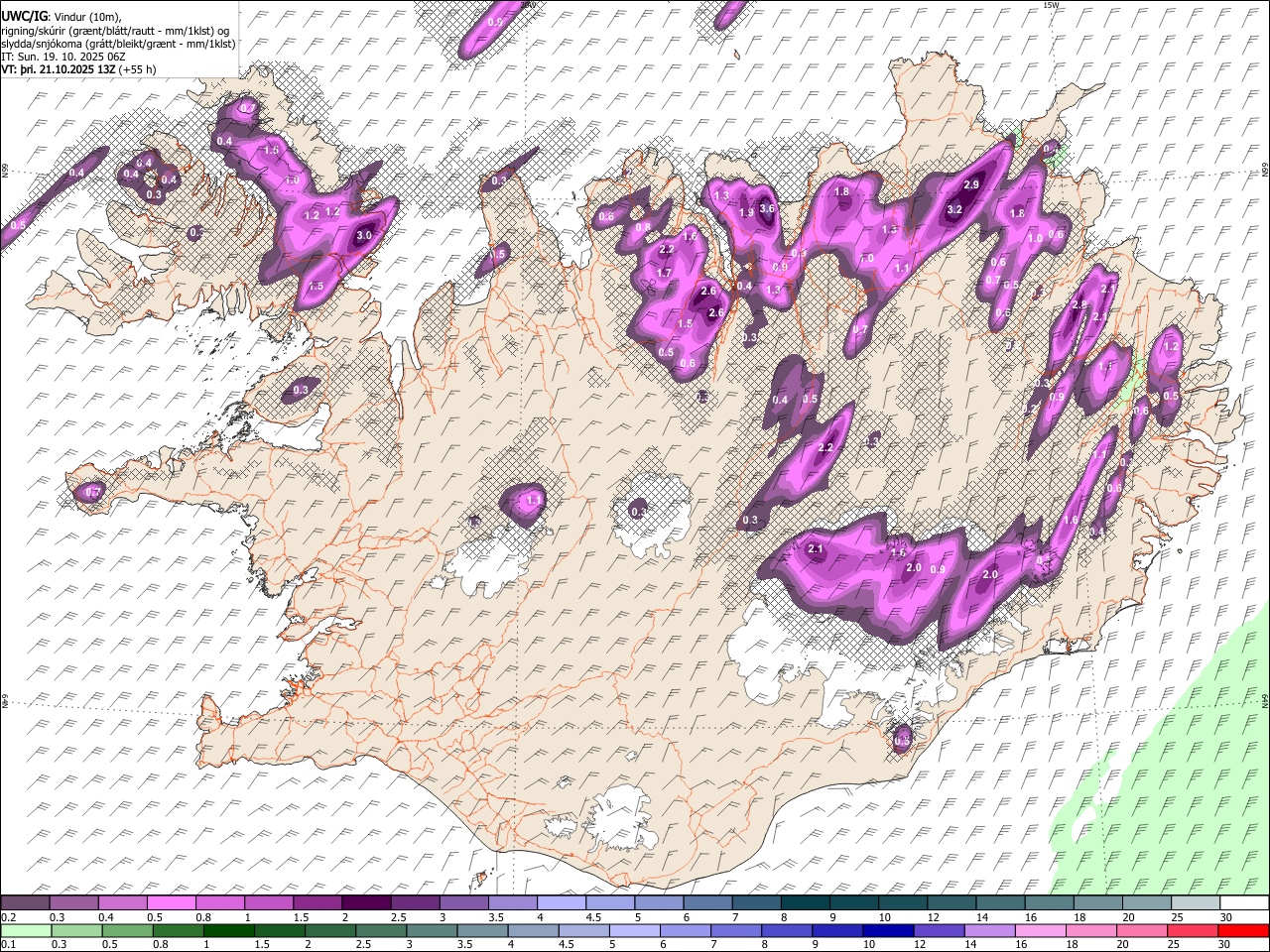Viewport: 1270px width, 952px height.
Task: Click upper legend swatch between 3 and 3.5
Action: (x=462, y=903)
